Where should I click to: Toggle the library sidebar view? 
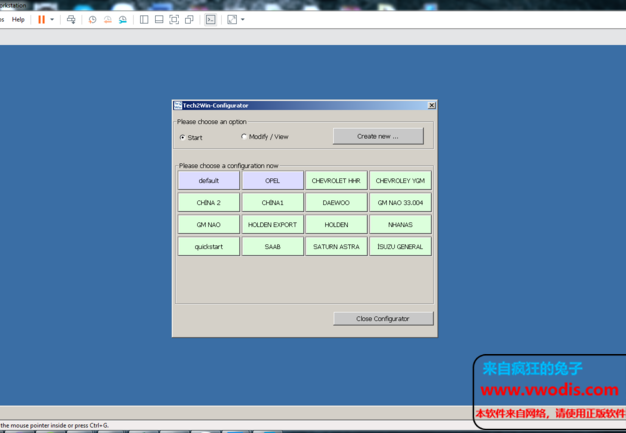[x=144, y=20]
